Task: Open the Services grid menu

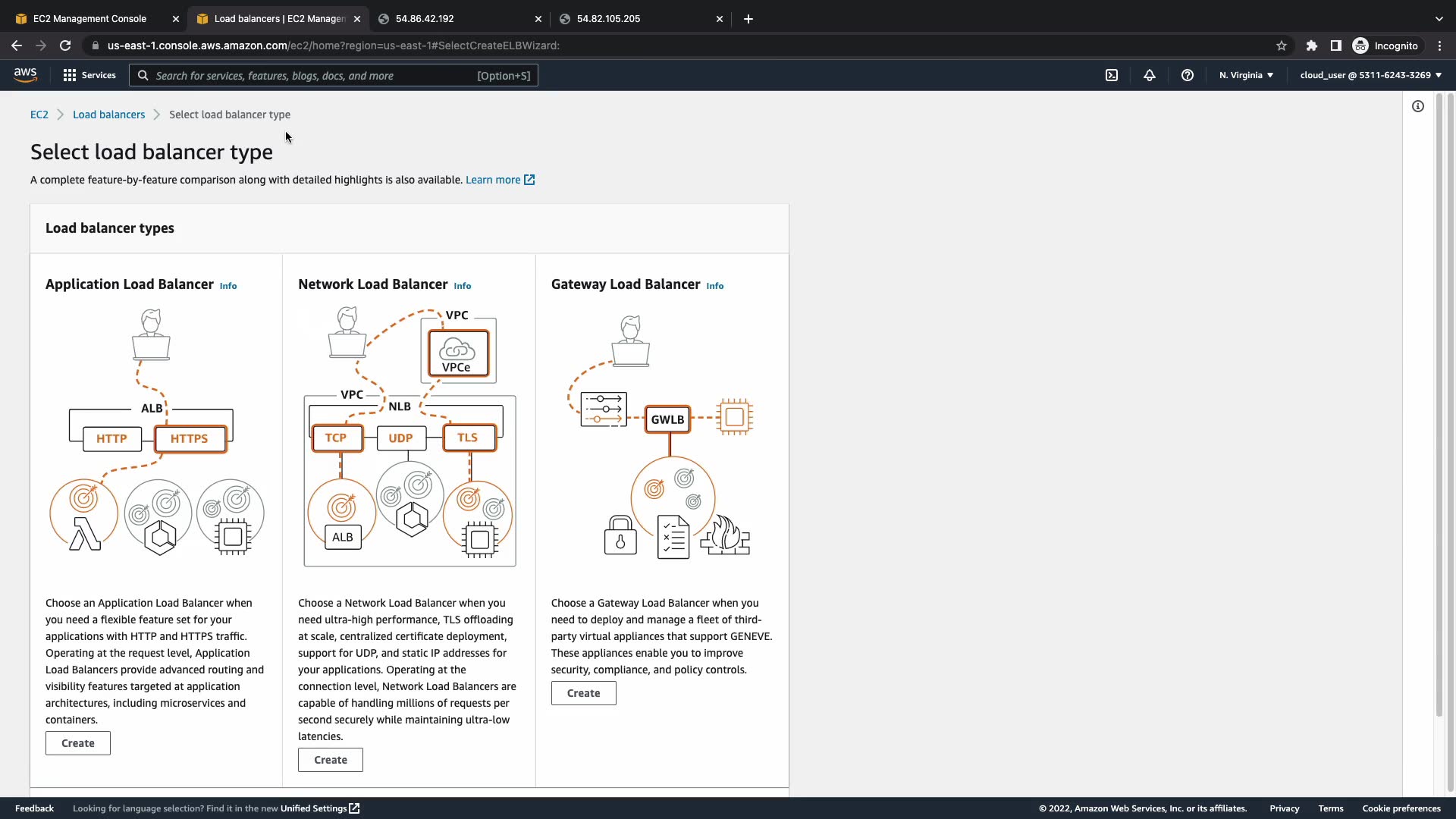Action: point(89,75)
